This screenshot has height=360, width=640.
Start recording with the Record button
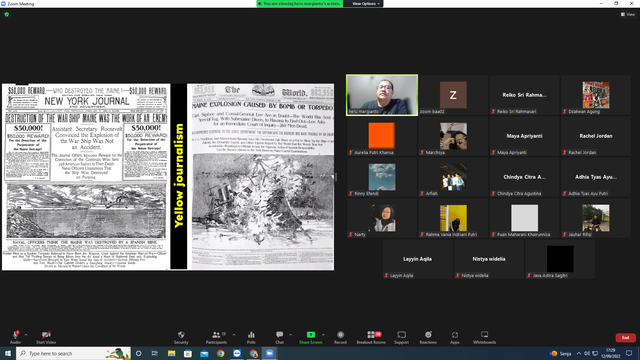point(340,337)
